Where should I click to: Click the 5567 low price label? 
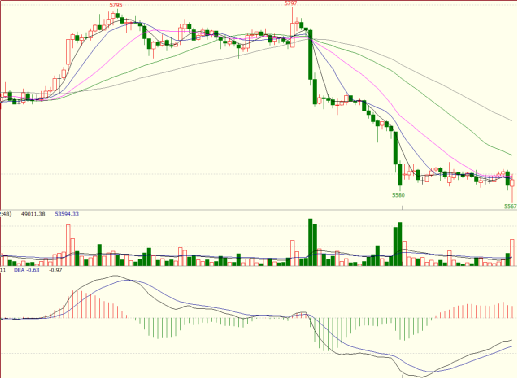click(x=511, y=206)
